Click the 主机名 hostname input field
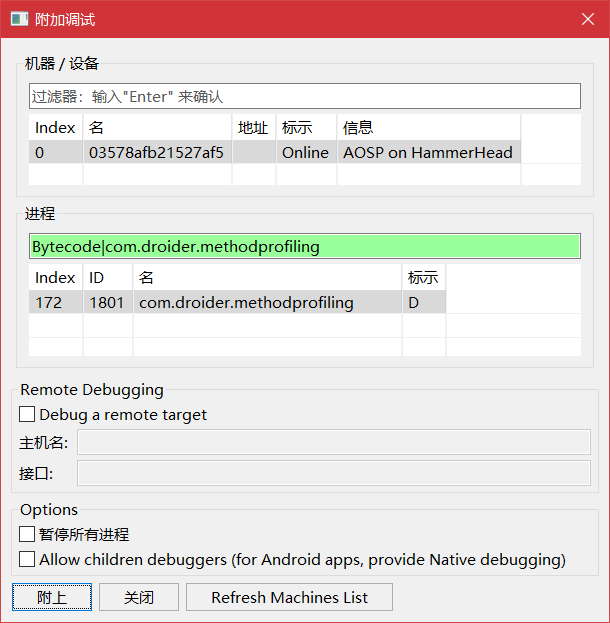 click(334, 442)
